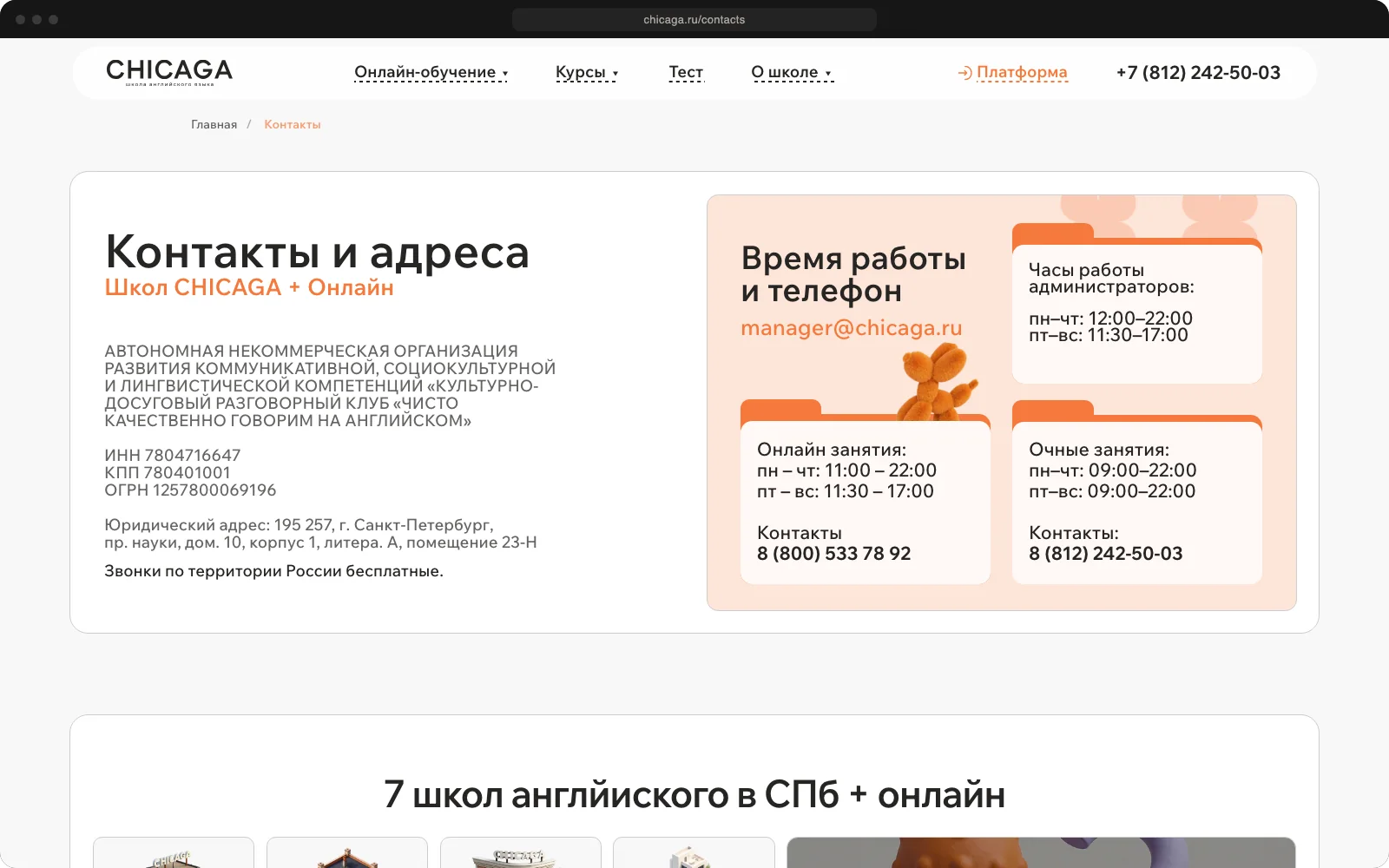Call the header phone number +7 (812) 242-50-03
The width and height of the screenshot is (1389, 868).
click(x=1198, y=73)
